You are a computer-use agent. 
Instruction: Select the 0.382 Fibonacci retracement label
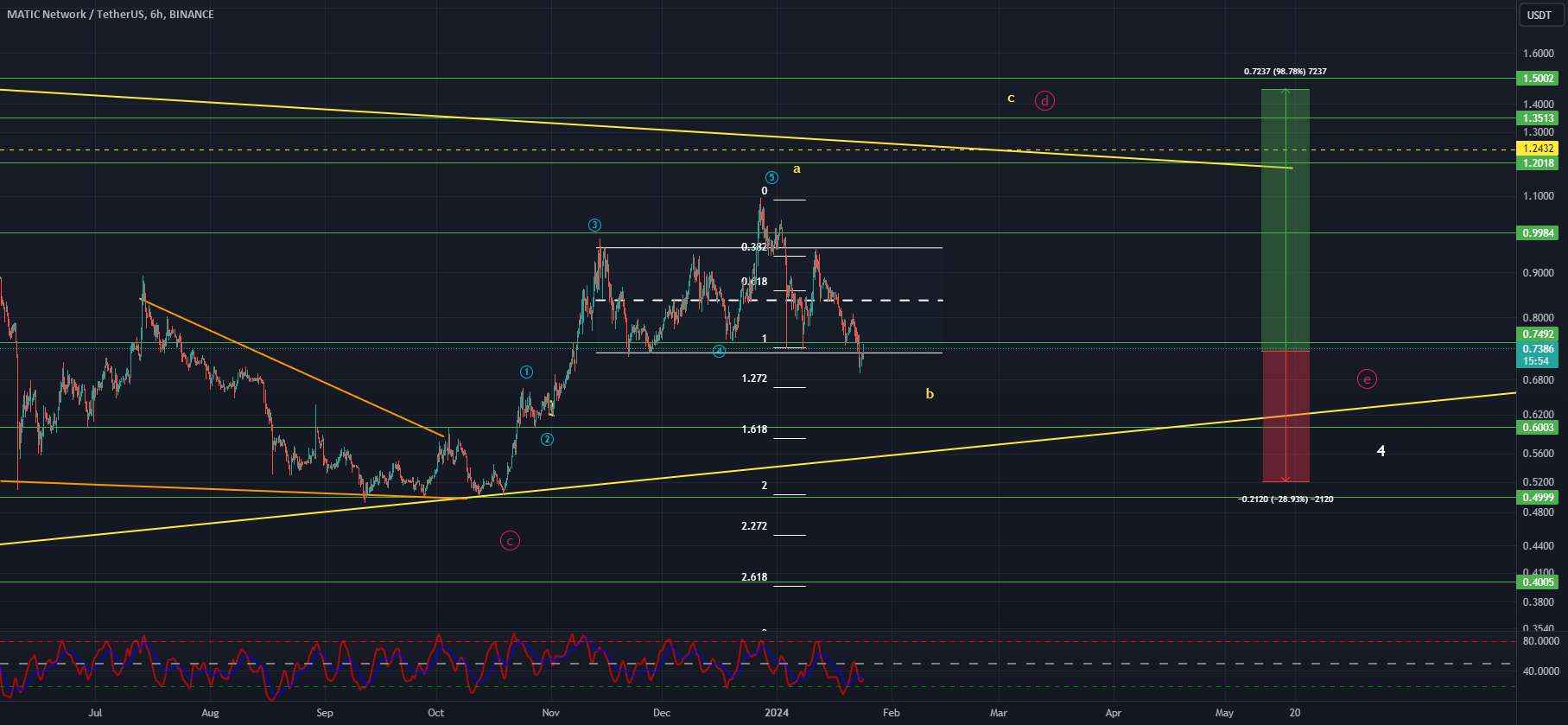(x=754, y=247)
